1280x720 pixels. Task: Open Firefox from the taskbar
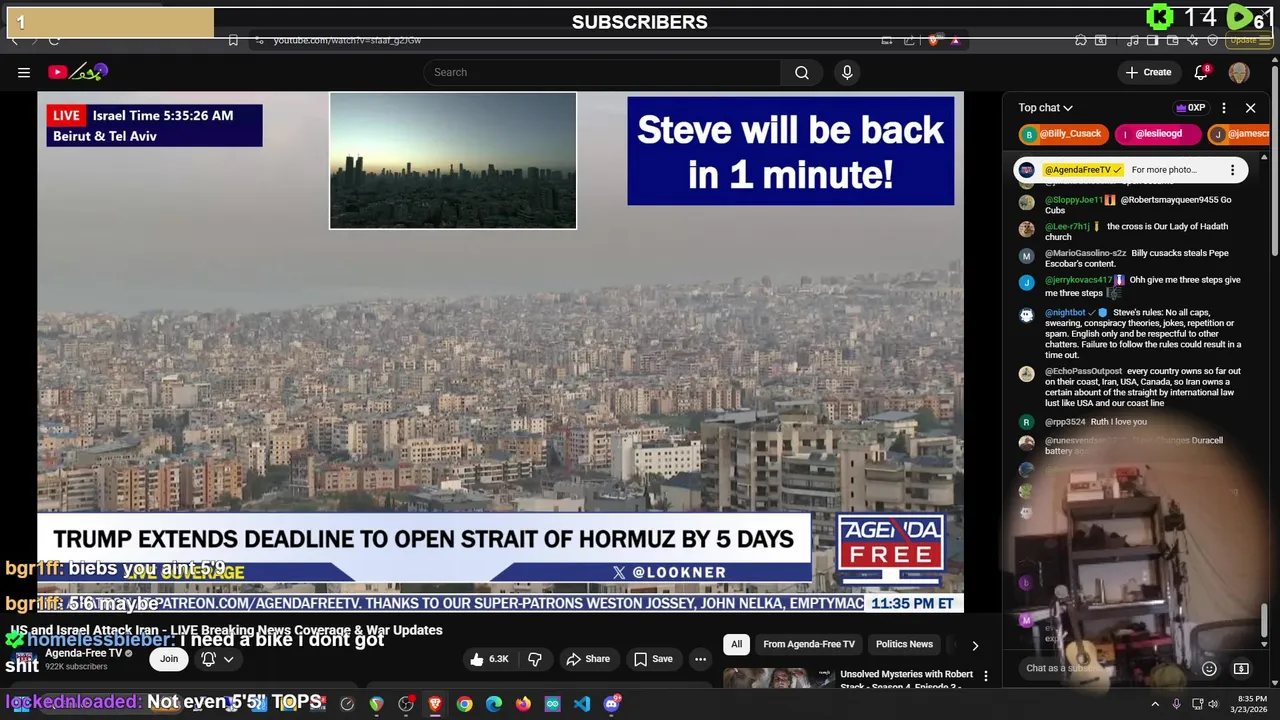[523, 704]
